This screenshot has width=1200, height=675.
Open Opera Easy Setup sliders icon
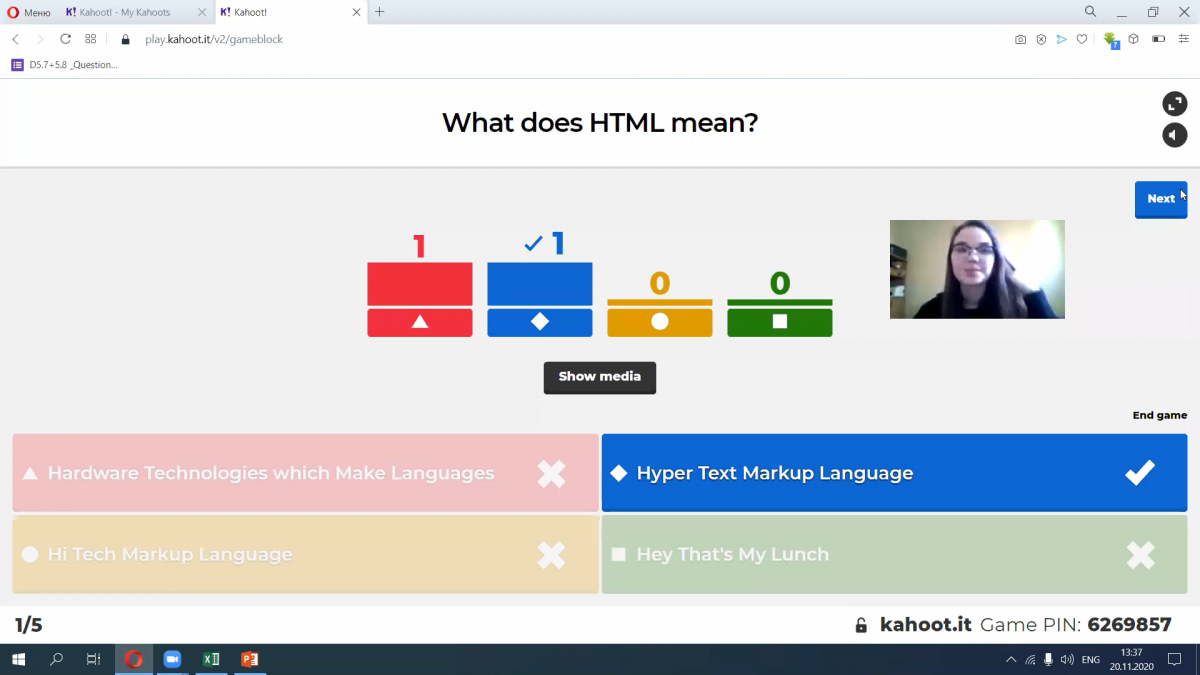[x=1184, y=40]
